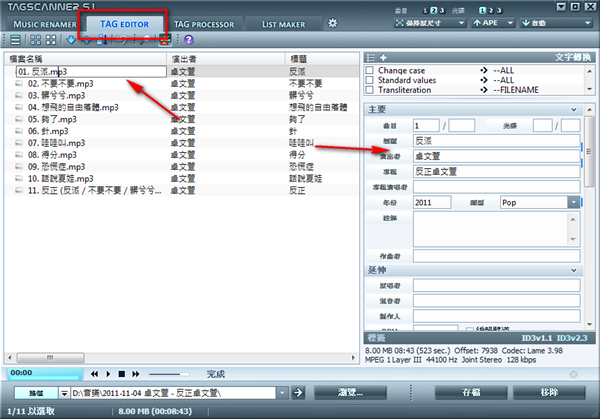Open the Pop genre dropdown
Image resolution: width=600 pixels, height=419 pixels.
coord(573,202)
